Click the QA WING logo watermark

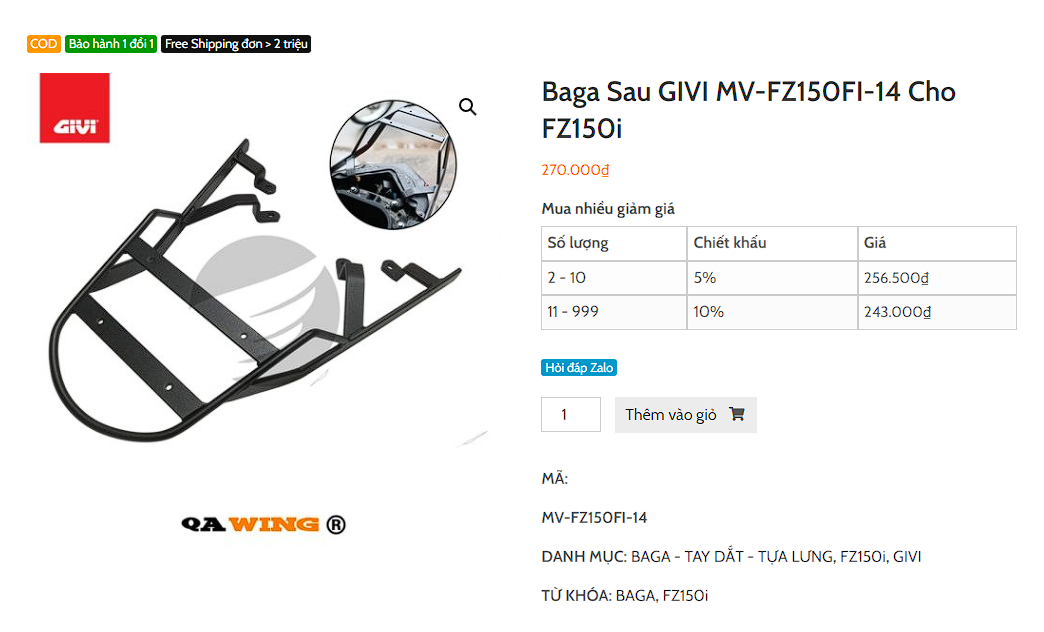pos(263,525)
